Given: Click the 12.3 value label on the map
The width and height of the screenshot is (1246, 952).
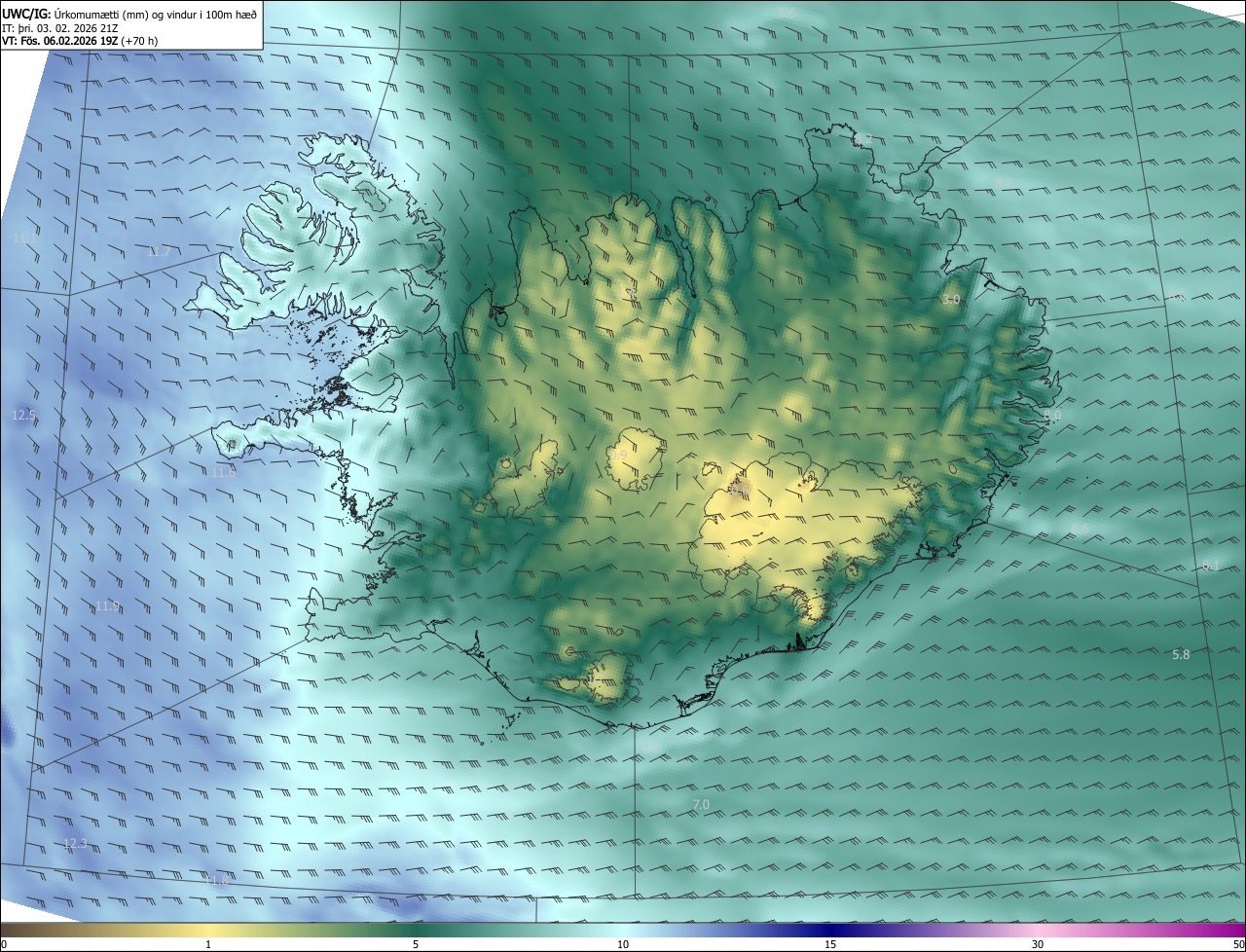Looking at the screenshot, I should pos(75,843).
